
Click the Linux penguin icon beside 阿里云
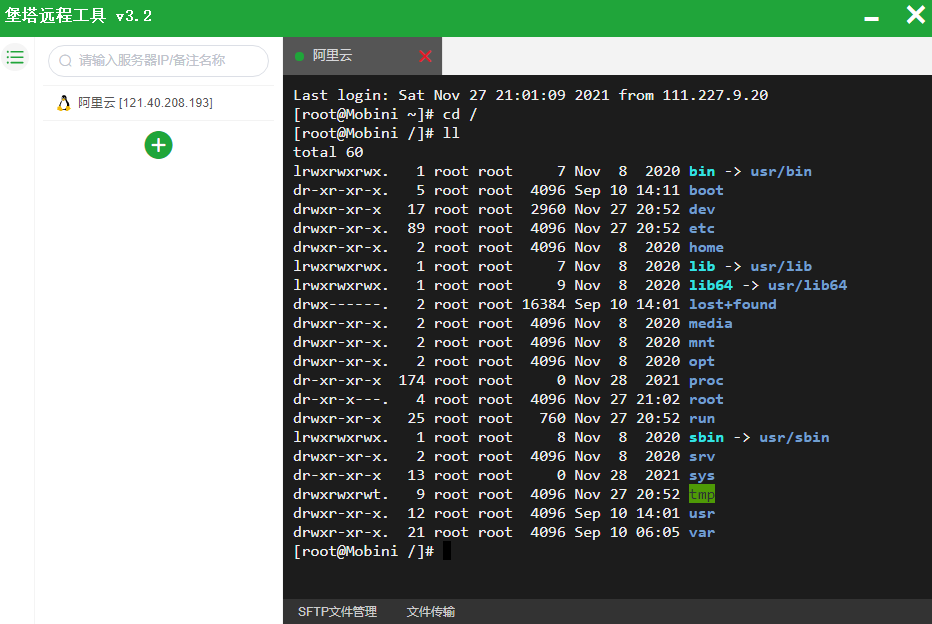click(64, 103)
